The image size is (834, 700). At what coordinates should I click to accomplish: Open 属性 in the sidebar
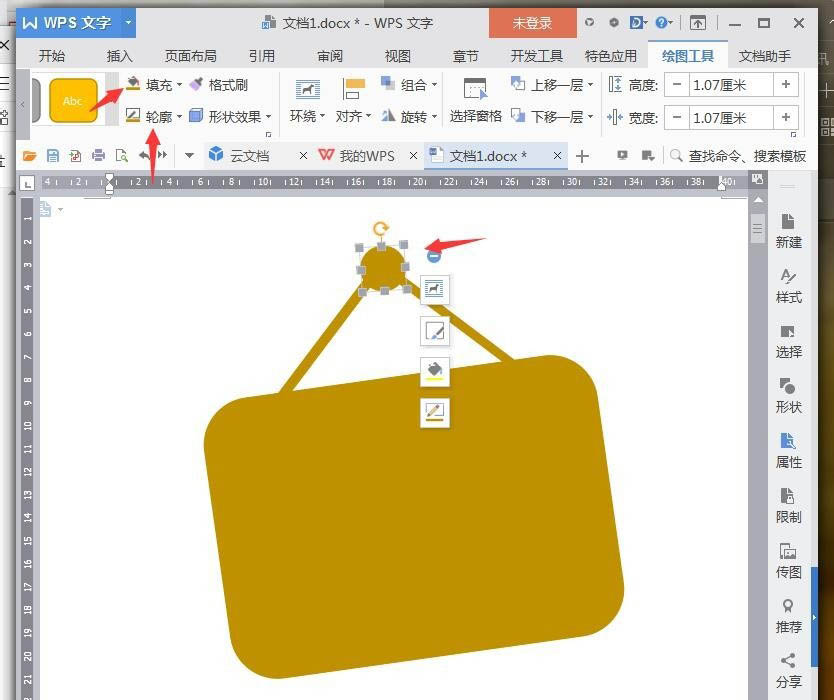[x=788, y=451]
